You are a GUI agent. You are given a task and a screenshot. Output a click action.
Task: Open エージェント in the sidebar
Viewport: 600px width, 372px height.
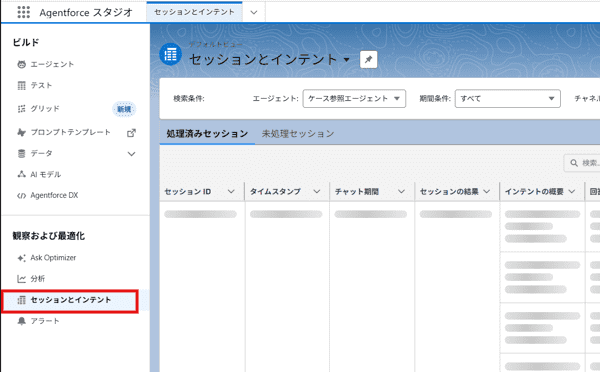click(52, 64)
